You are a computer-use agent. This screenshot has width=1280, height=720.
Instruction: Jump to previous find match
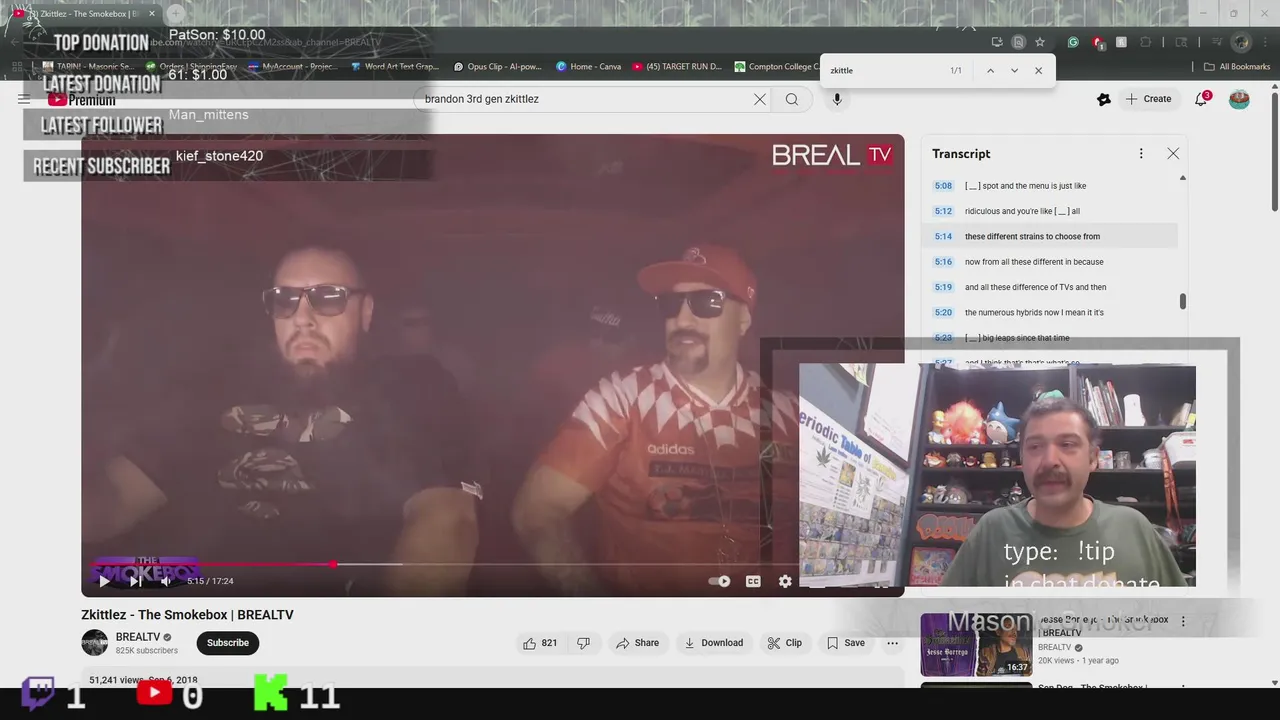[990, 71]
